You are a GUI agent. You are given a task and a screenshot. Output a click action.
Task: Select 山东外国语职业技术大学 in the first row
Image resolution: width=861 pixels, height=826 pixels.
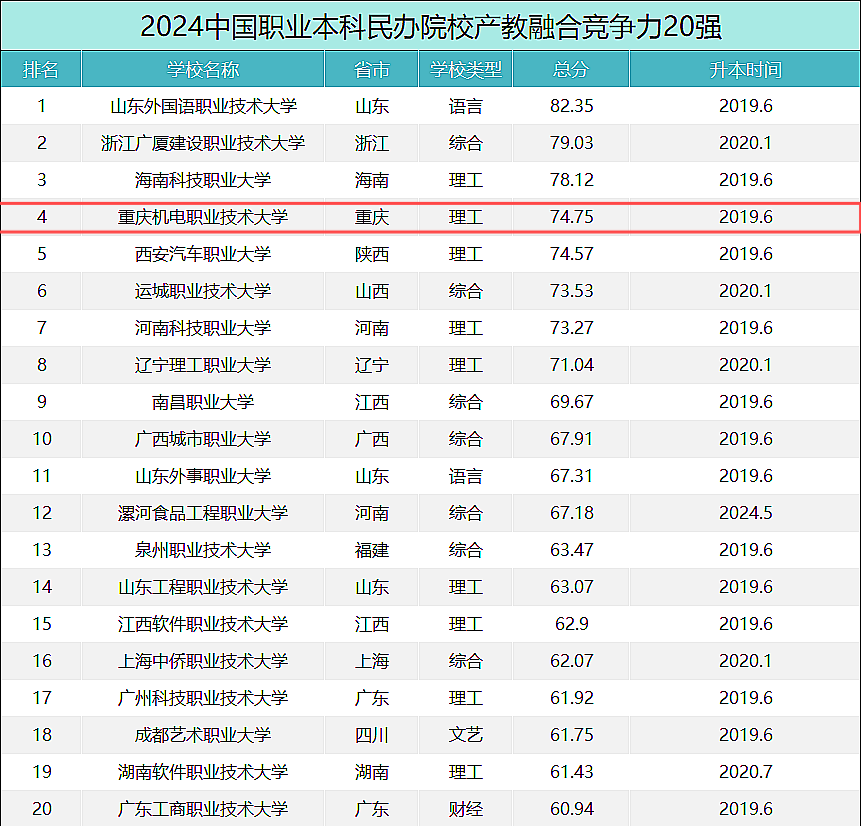pyautogui.click(x=203, y=106)
